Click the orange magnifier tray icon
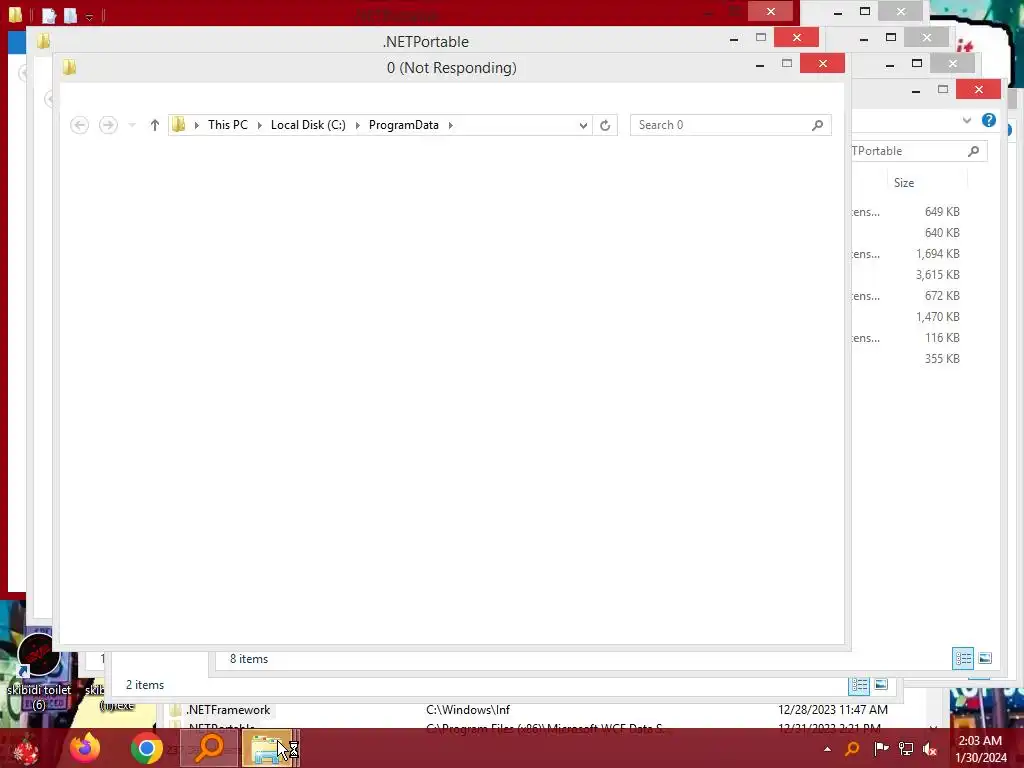1024x768 pixels. (x=852, y=749)
